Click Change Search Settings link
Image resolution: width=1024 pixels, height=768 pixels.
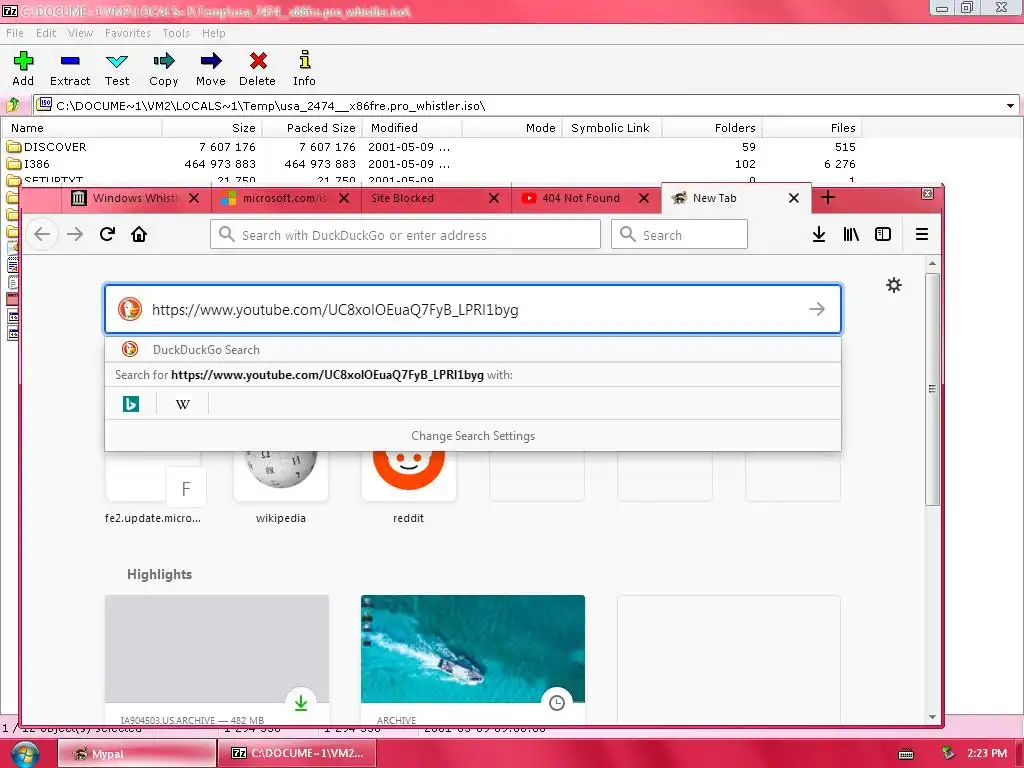click(x=473, y=436)
